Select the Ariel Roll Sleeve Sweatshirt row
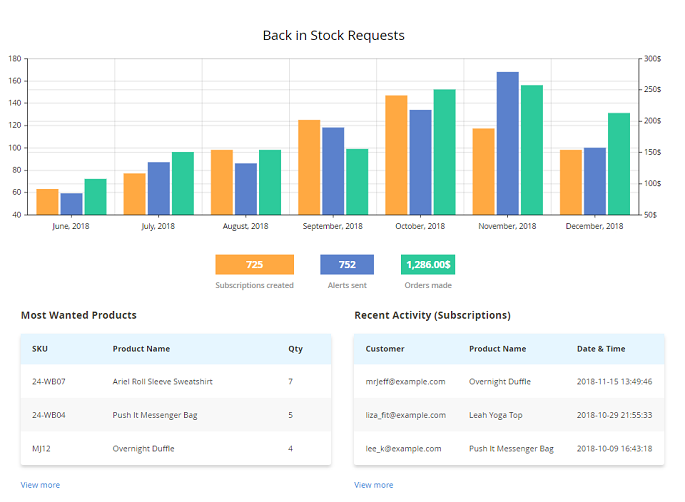Image resolution: width=685 pixels, height=502 pixels. point(162,382)
